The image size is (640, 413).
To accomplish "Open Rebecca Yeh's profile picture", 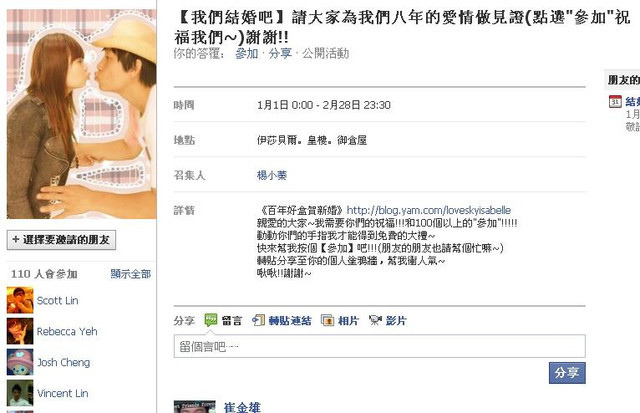I will 20,331.
